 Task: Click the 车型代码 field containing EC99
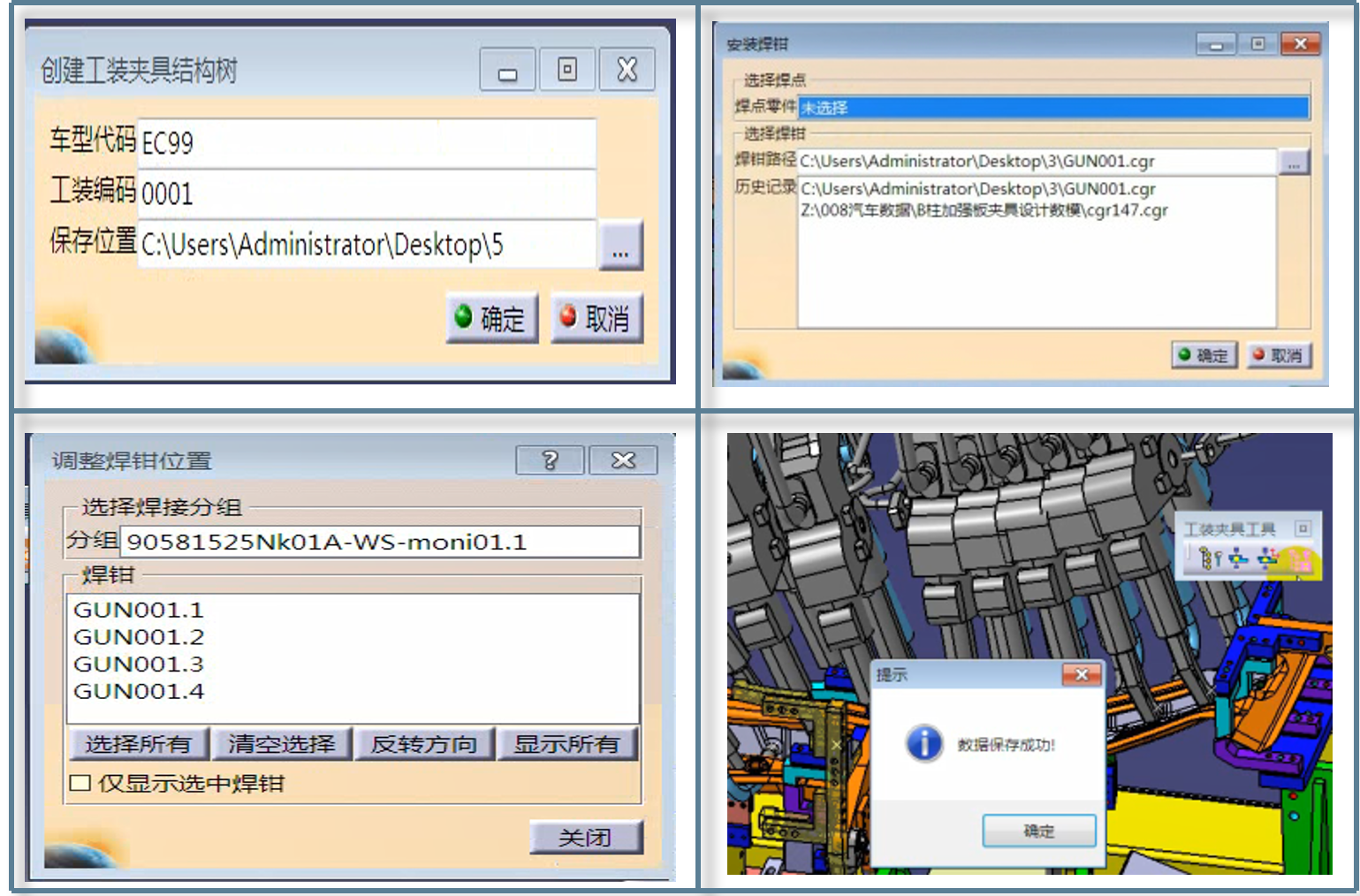click(x=367, y=143)
